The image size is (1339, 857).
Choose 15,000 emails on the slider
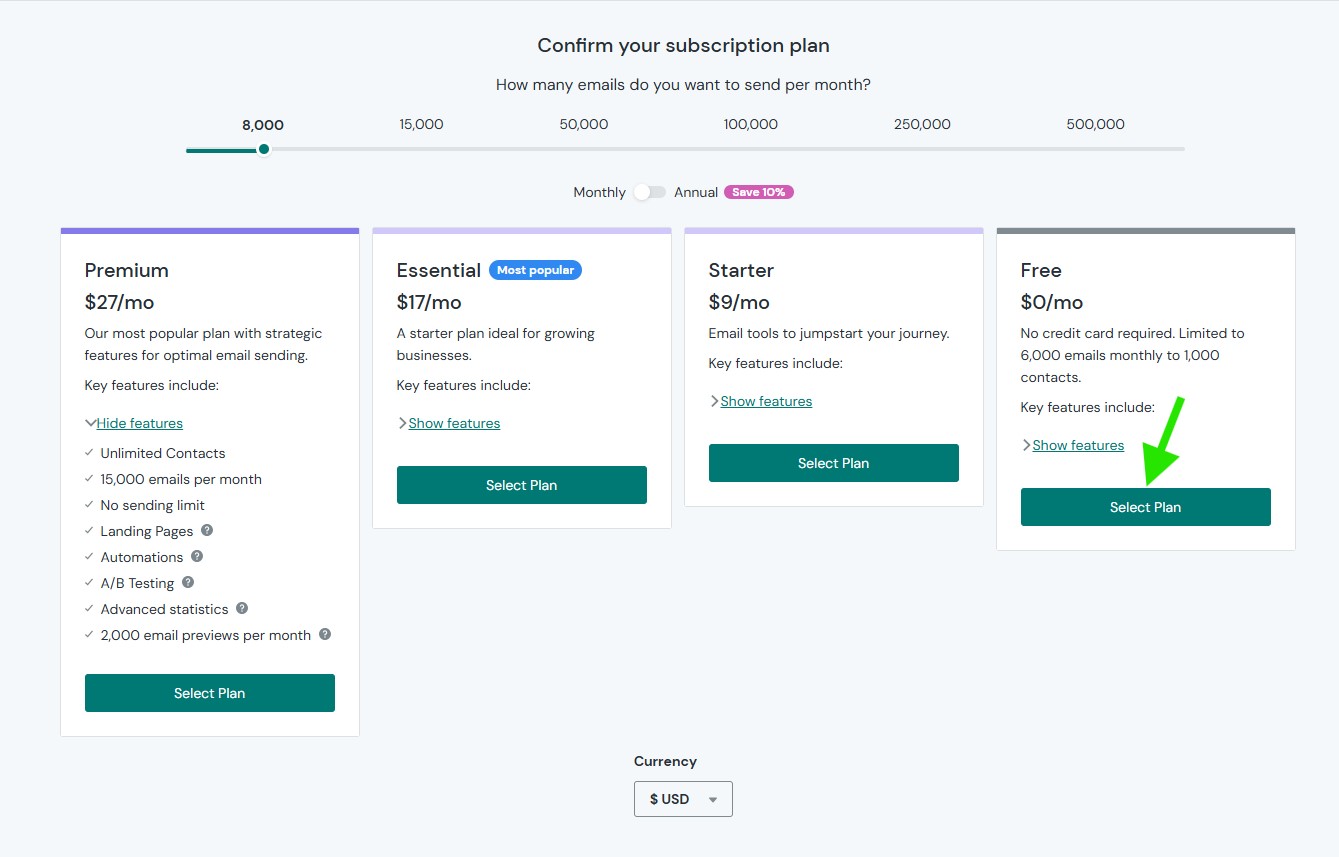click(421, 125)
